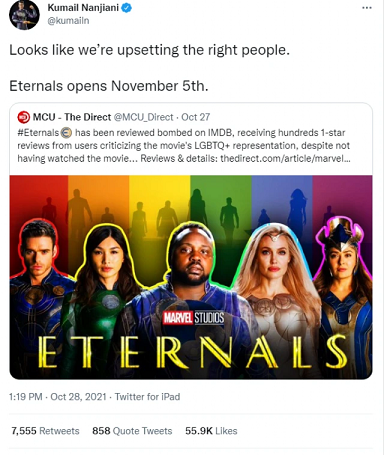Open the thedirect.com article link
Viewport: 384px width, 455px height.
(285, 158)
